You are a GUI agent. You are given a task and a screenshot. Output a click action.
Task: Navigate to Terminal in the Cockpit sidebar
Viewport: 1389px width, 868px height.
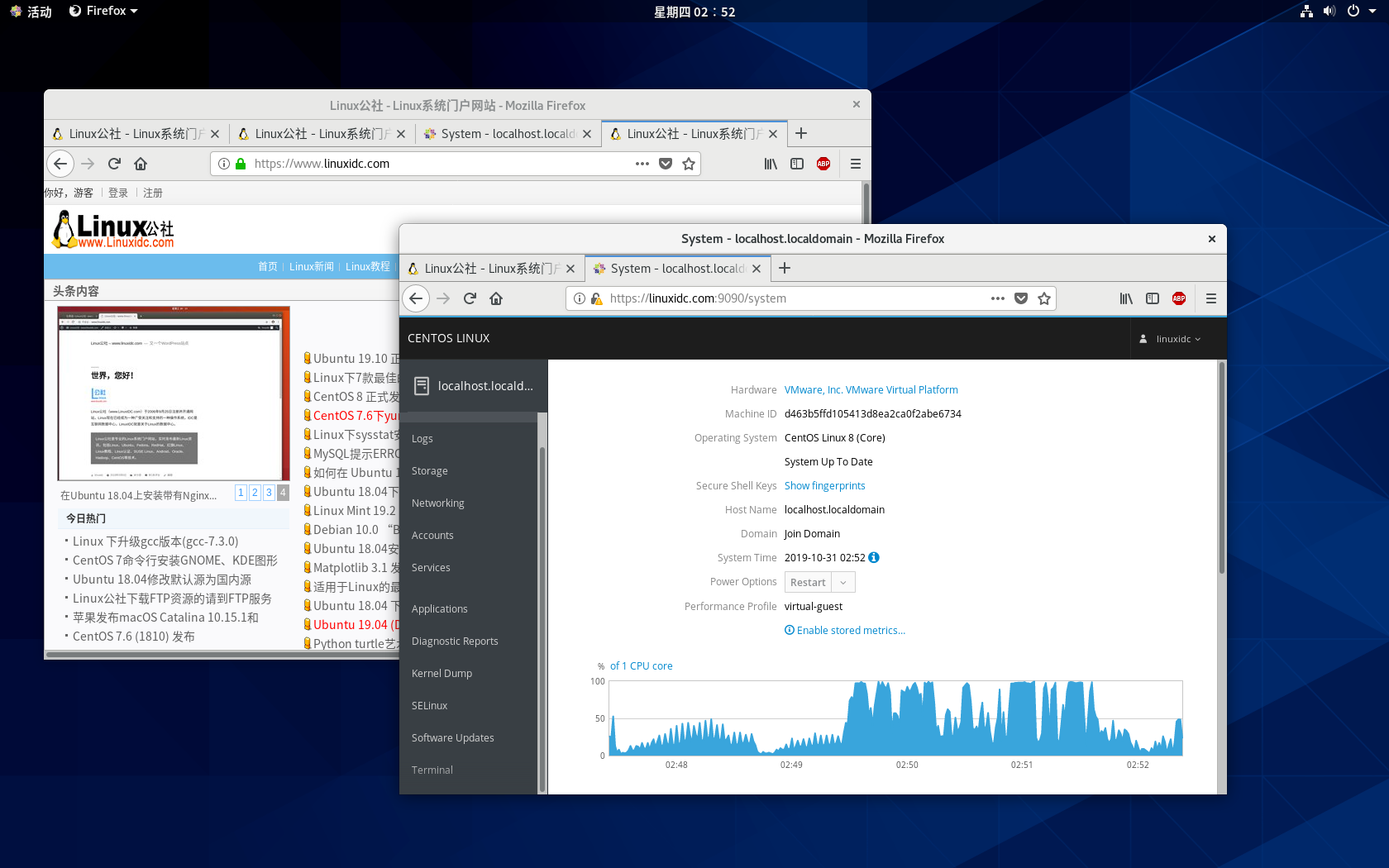432,770
